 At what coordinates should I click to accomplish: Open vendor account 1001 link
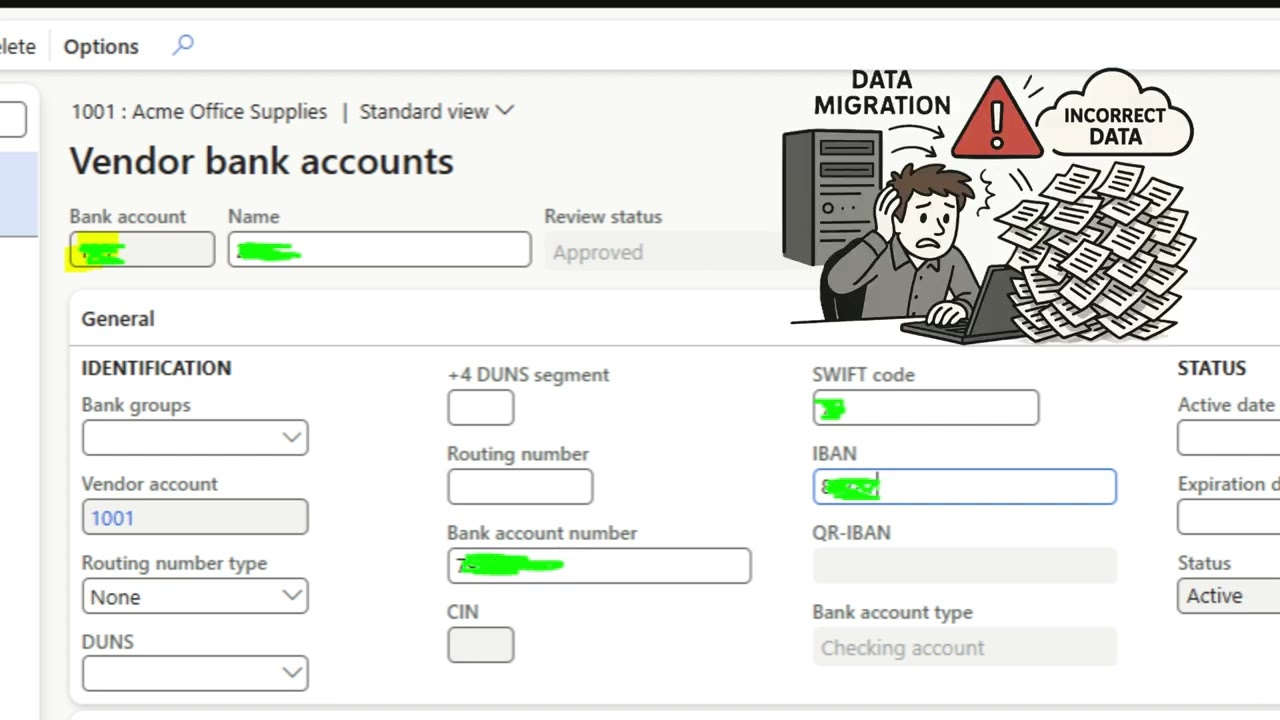[112, 518]
